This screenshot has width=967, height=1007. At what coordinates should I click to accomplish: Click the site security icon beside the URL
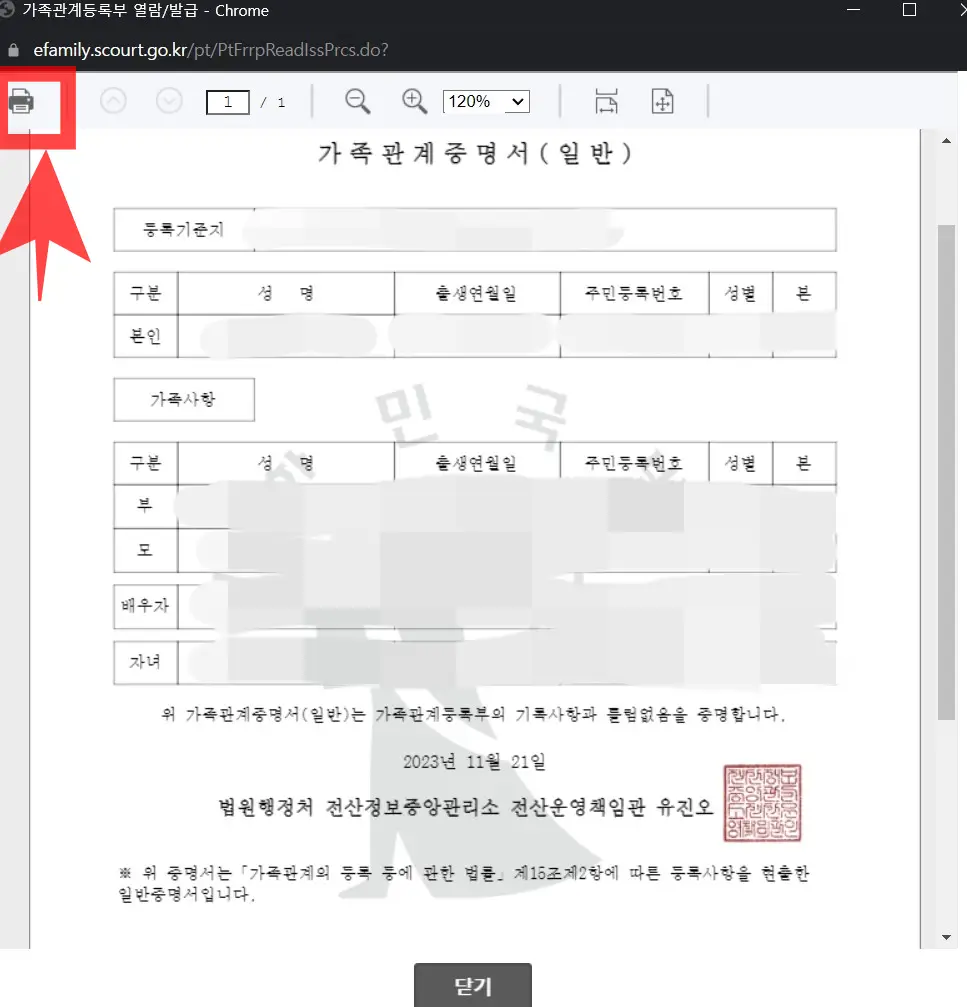coord(14,47)
